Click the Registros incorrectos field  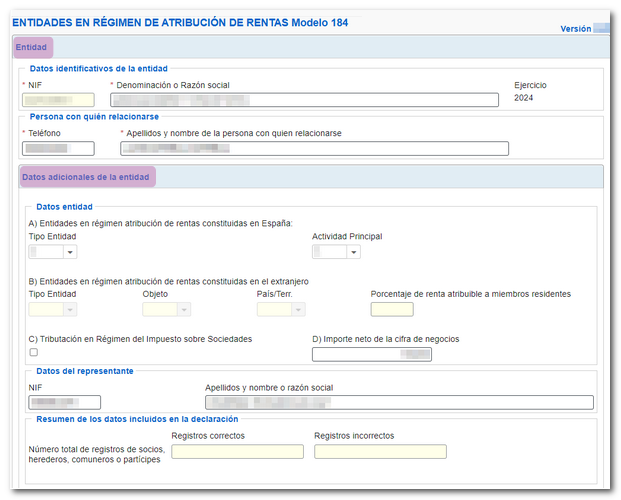pyautogui.click(x=379, y=452)
